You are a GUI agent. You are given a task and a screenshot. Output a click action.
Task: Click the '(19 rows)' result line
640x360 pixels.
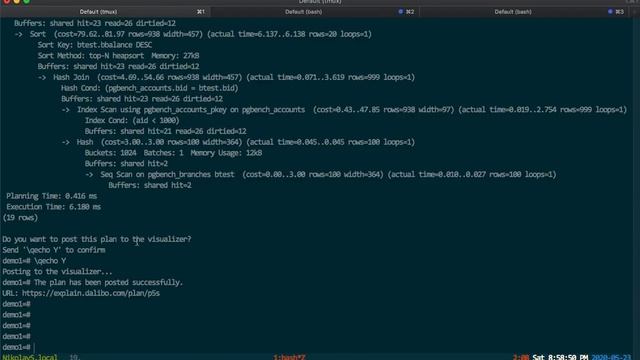pos(20,218)
